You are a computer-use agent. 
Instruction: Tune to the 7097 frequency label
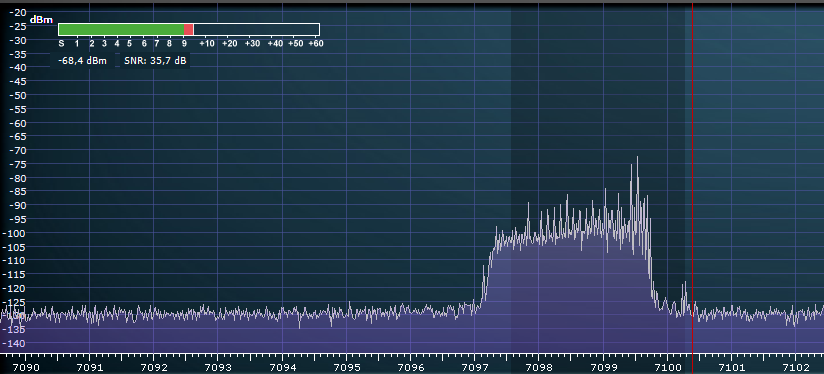475,367
